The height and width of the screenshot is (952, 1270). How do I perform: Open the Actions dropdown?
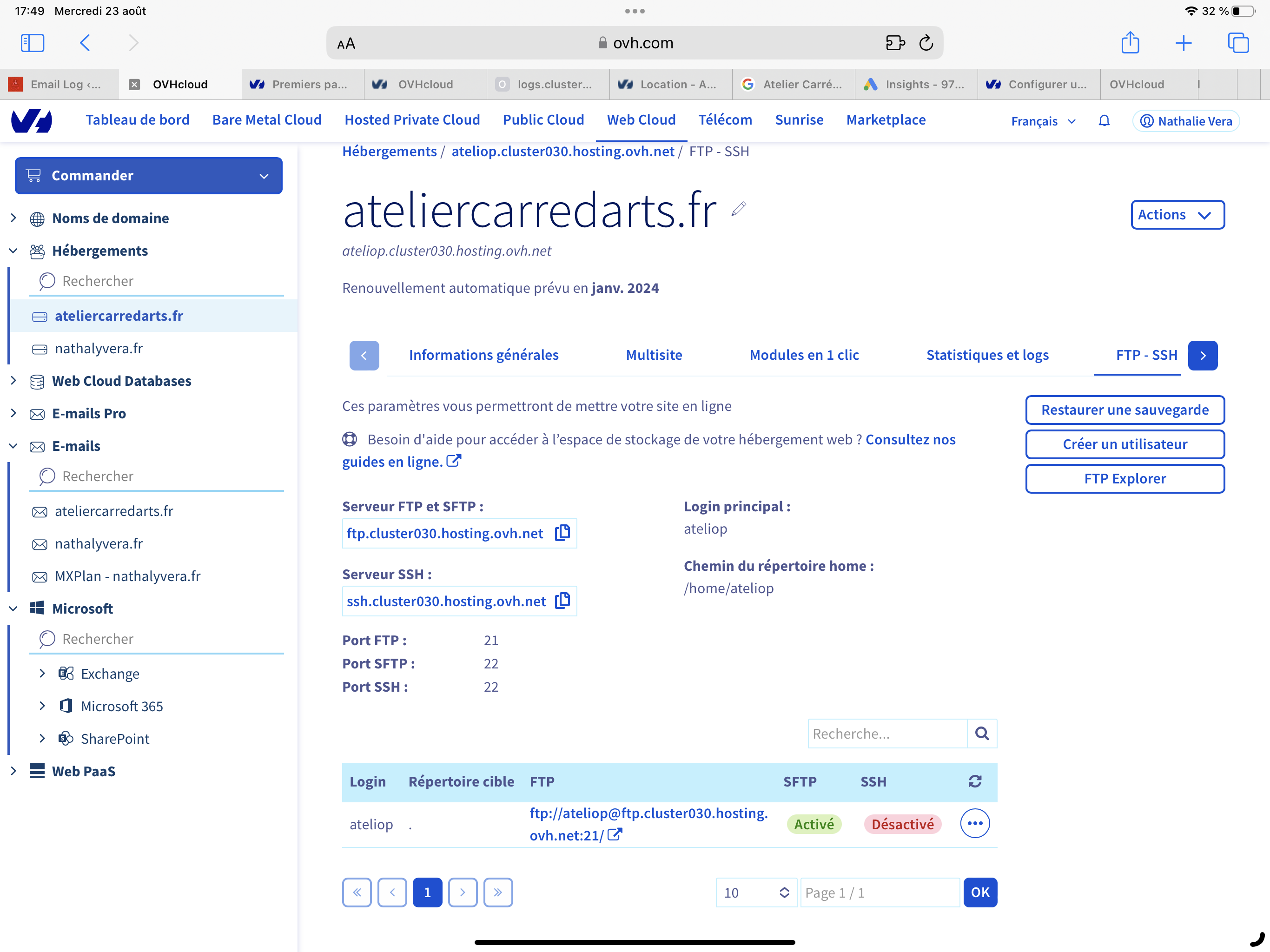[x=1177, y=215]
